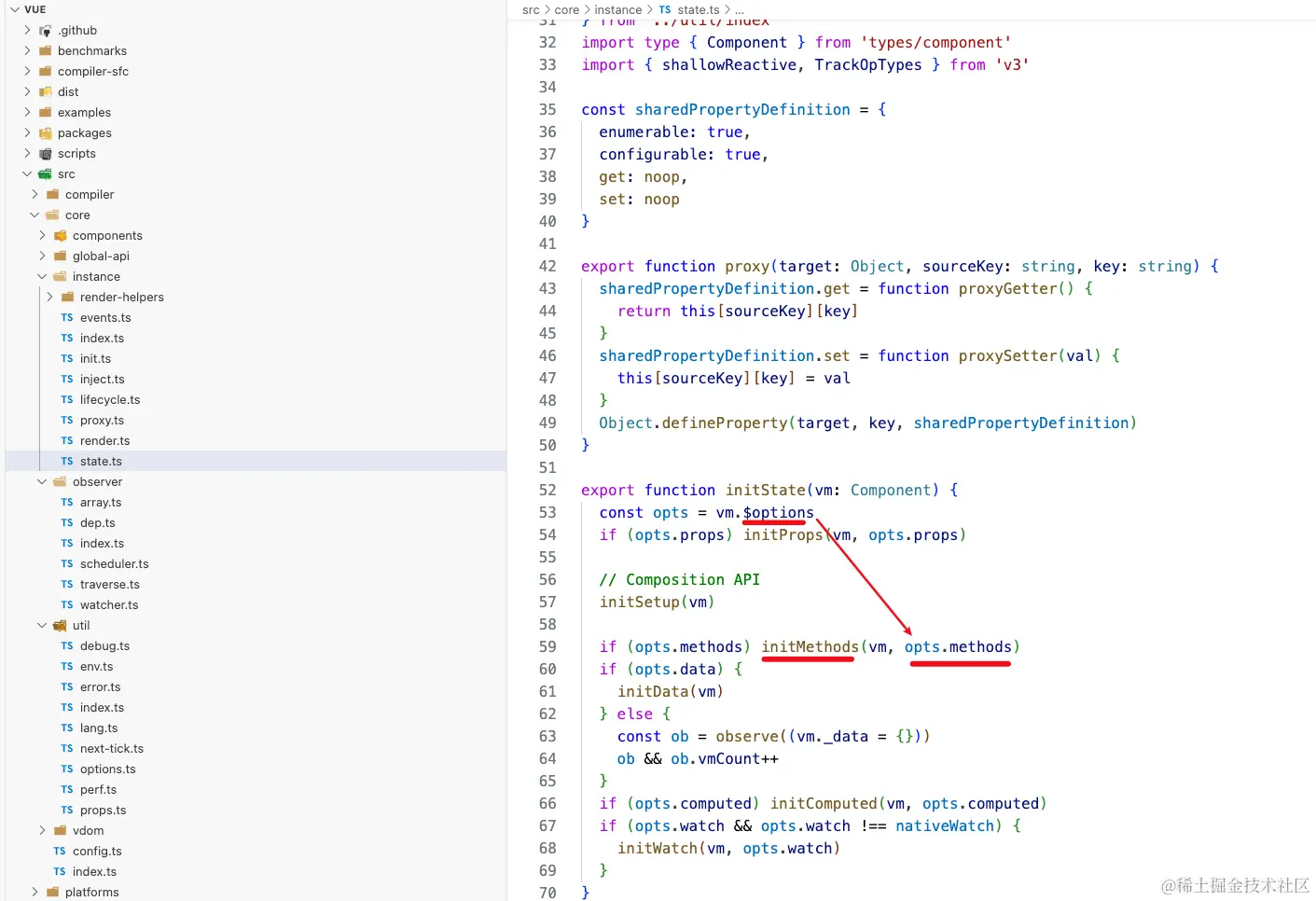This screenshot has width=1316, height=901.
Task: Open scheduler.ts in the file tree
Action: click(x=114, y=564)
